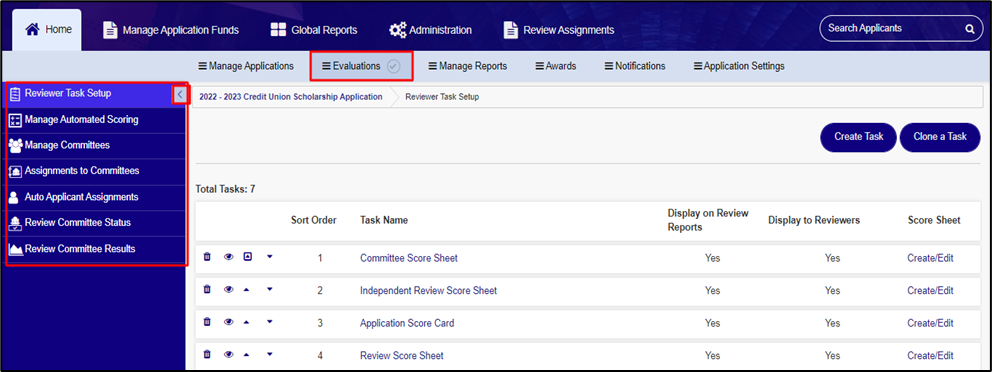This screenshot has width=992, height=372.
Task: Move Committee Score Sheet down
Action: pyautogui.click(x=270, y=257)
